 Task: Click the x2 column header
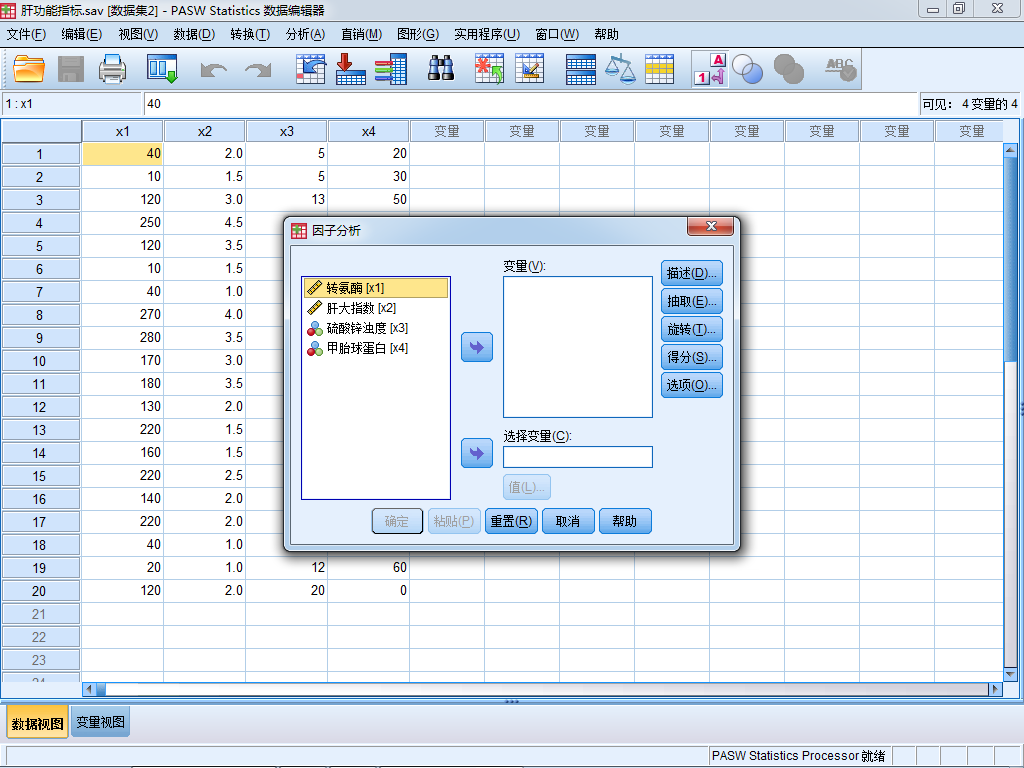pos(204,131)
